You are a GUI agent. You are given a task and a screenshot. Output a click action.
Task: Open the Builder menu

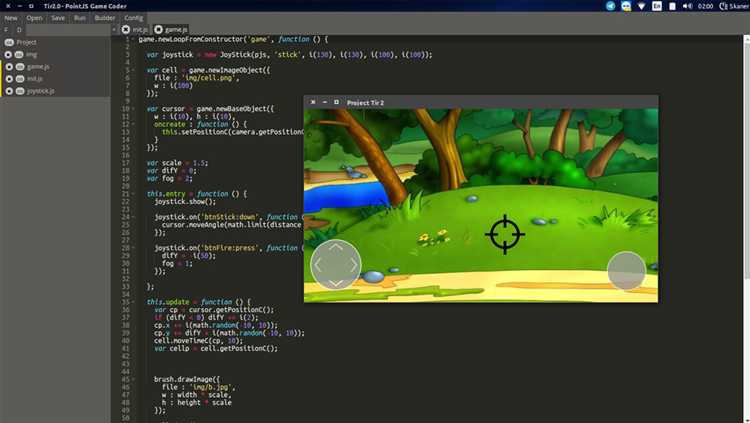click(x=104, y=18)
